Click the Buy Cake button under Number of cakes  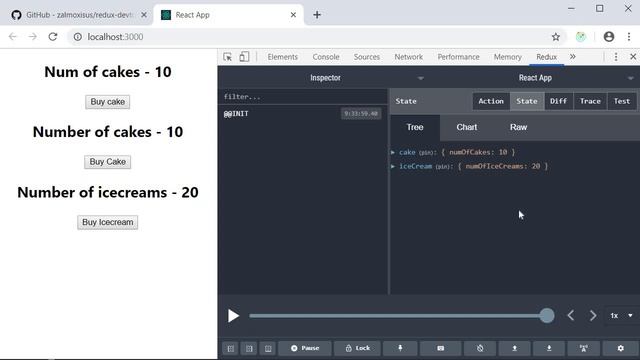(x=107, y=162)
